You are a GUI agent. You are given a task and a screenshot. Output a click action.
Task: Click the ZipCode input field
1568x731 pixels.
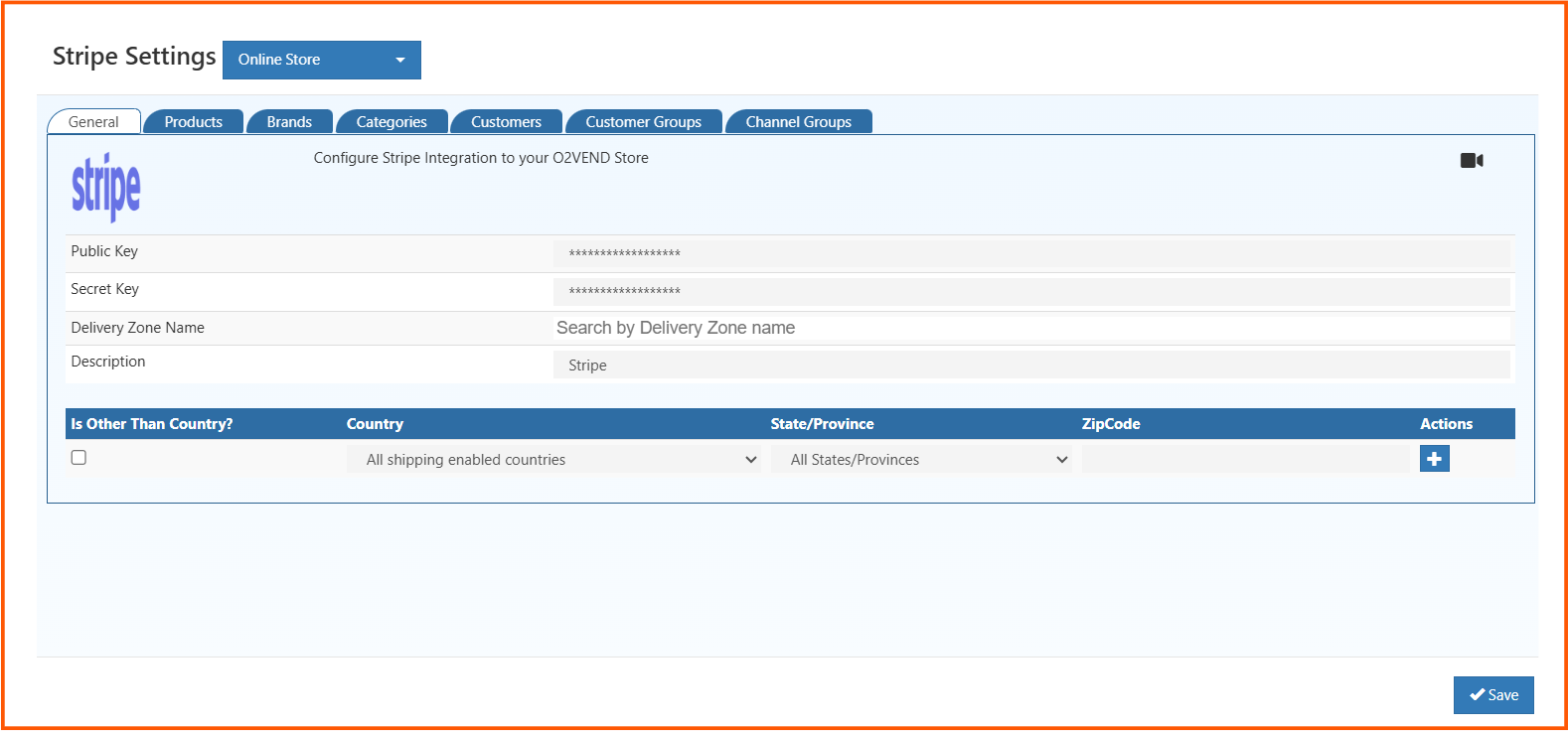point(1244,459)
